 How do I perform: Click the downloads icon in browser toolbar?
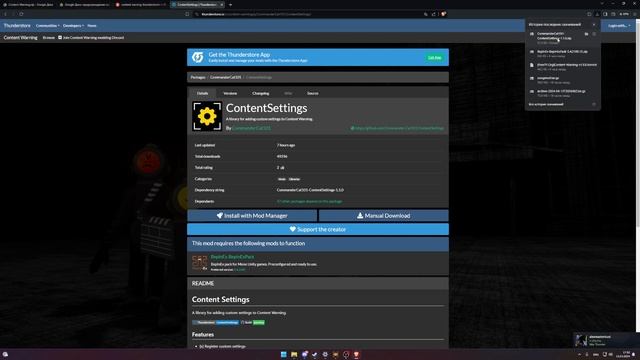[597, 14]
